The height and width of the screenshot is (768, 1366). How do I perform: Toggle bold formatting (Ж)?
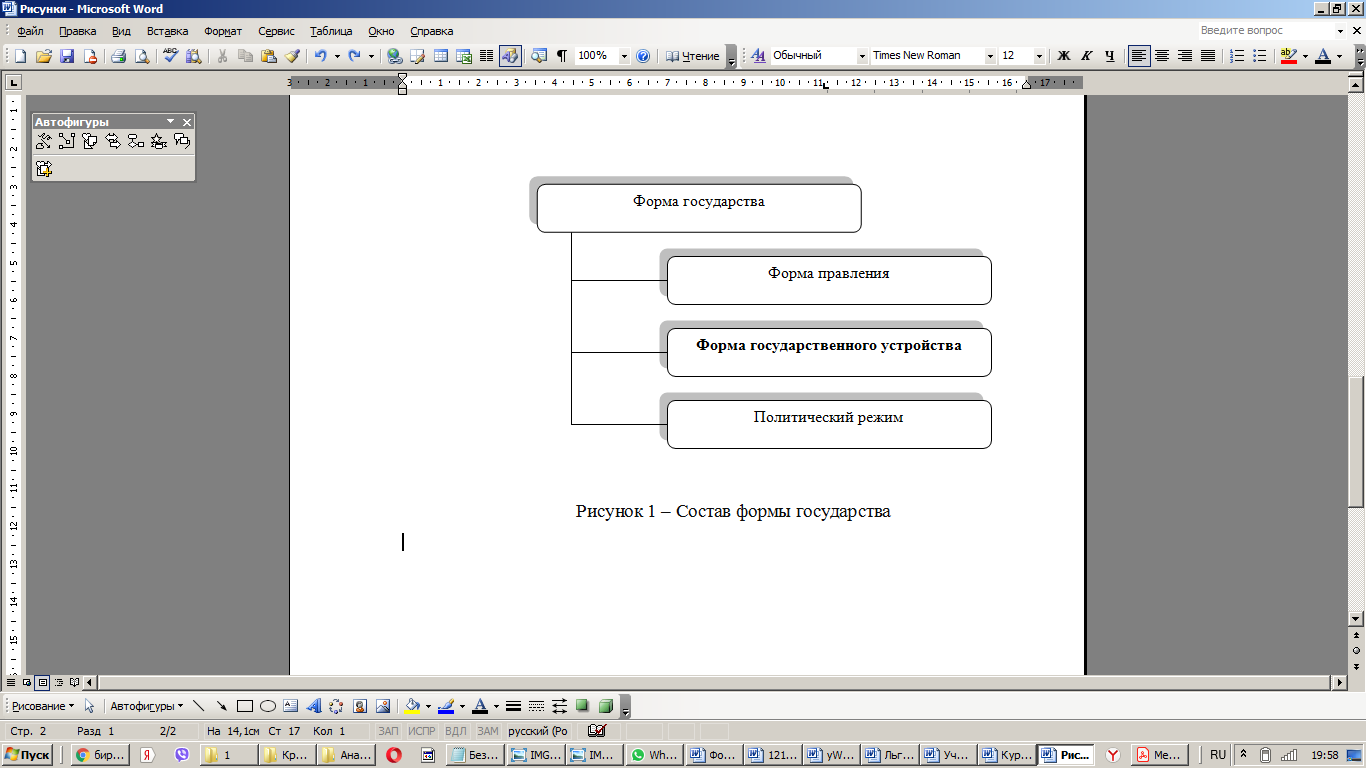point(1064,56)
